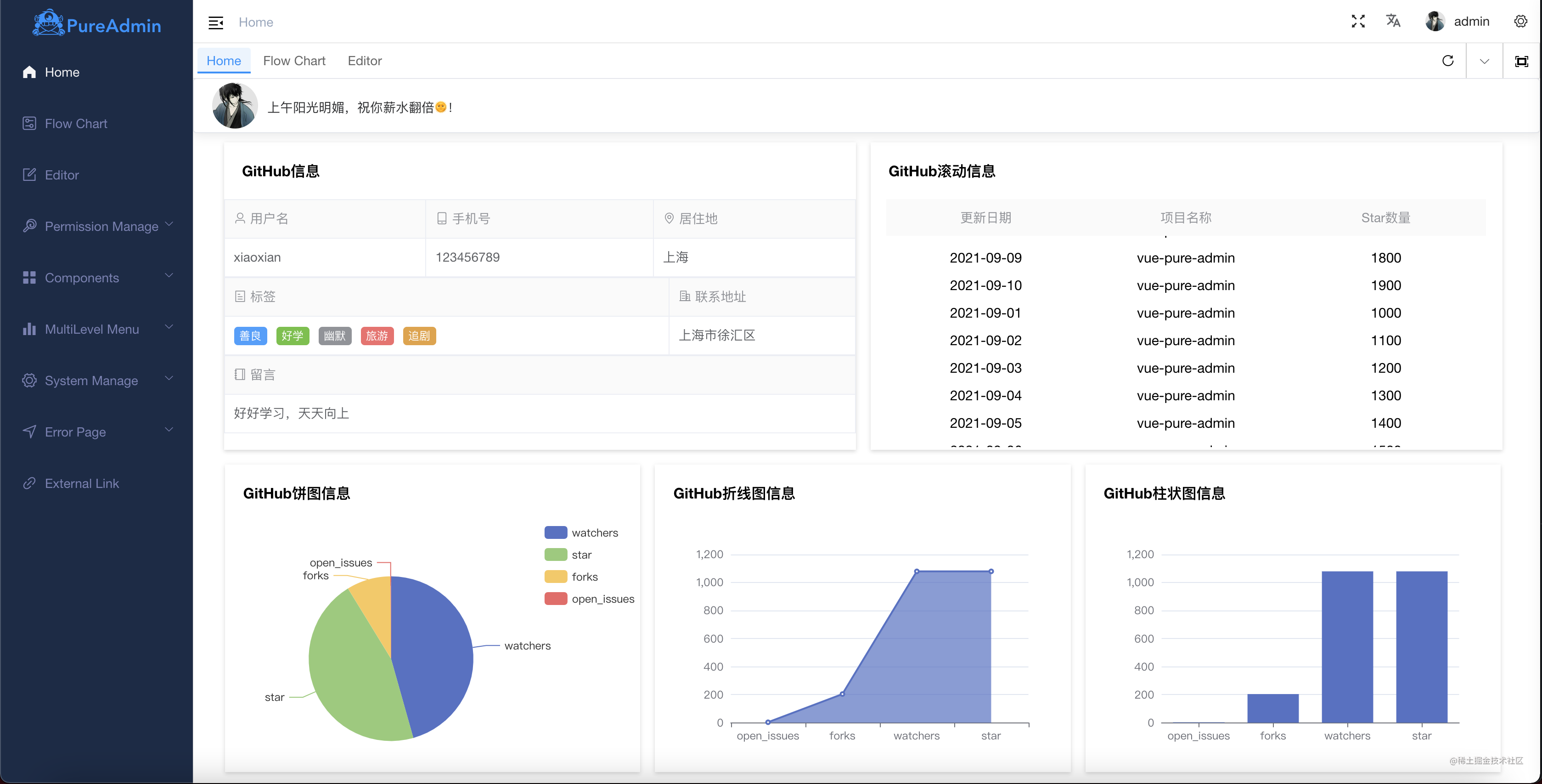Switch to the Editor tab
1542x784 pixels.
pos(365,61)
